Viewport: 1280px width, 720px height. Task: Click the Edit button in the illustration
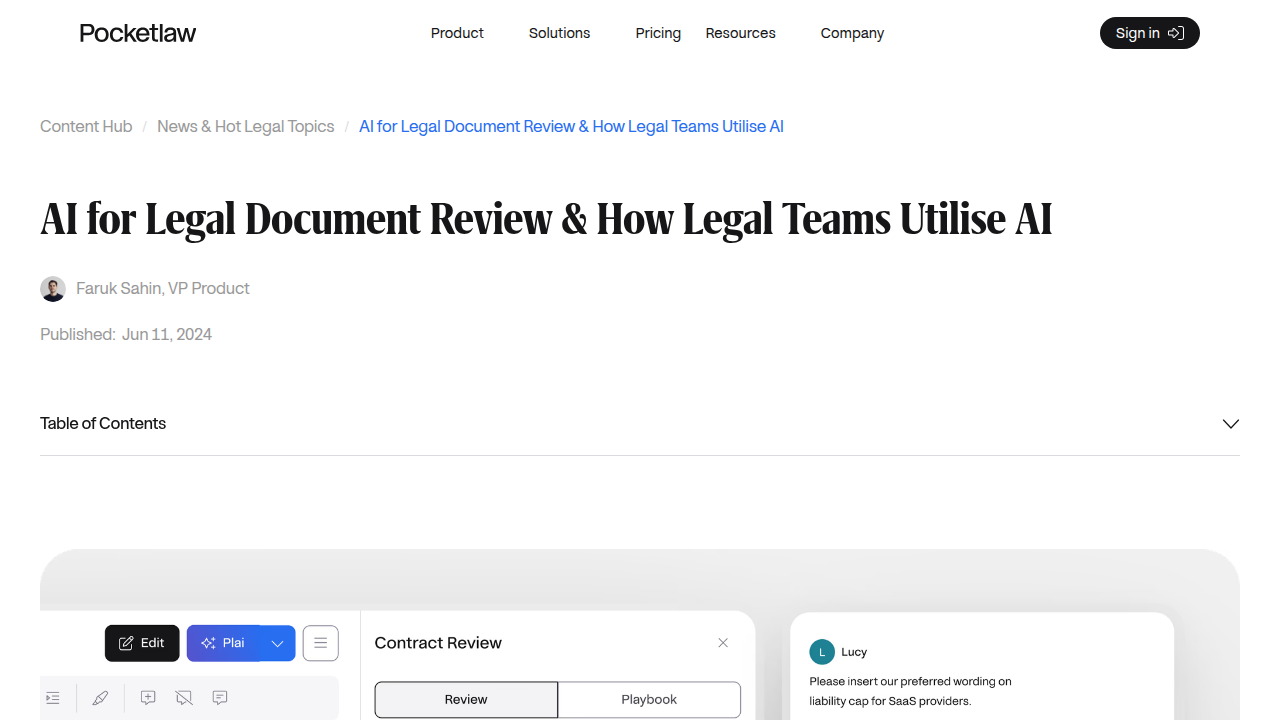142,643
